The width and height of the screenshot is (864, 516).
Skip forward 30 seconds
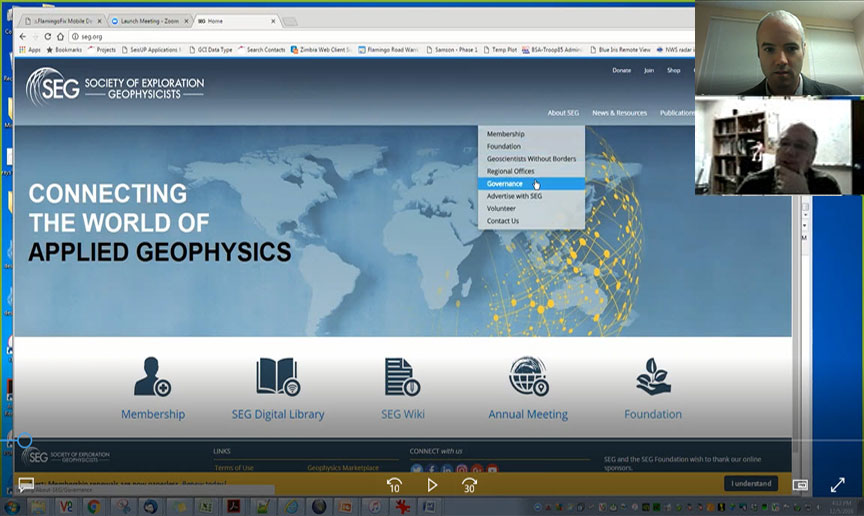point(469,485)
